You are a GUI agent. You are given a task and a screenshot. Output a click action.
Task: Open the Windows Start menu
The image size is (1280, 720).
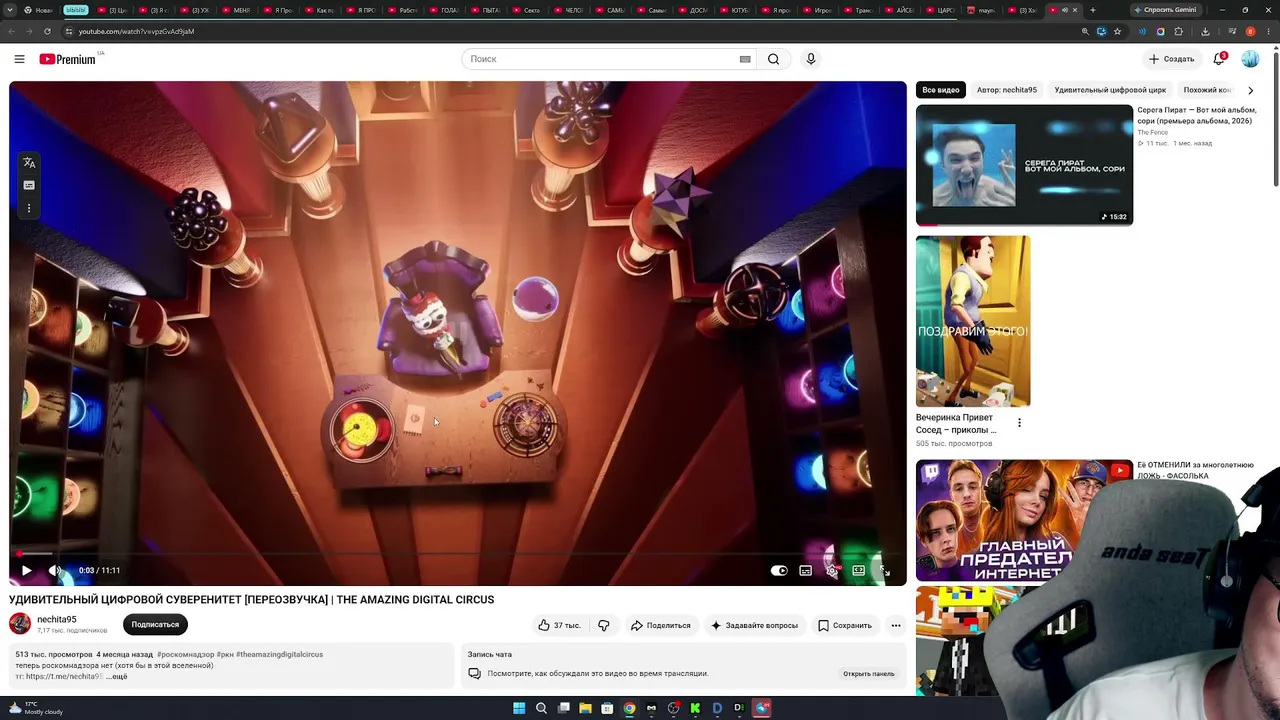(519, 708)
